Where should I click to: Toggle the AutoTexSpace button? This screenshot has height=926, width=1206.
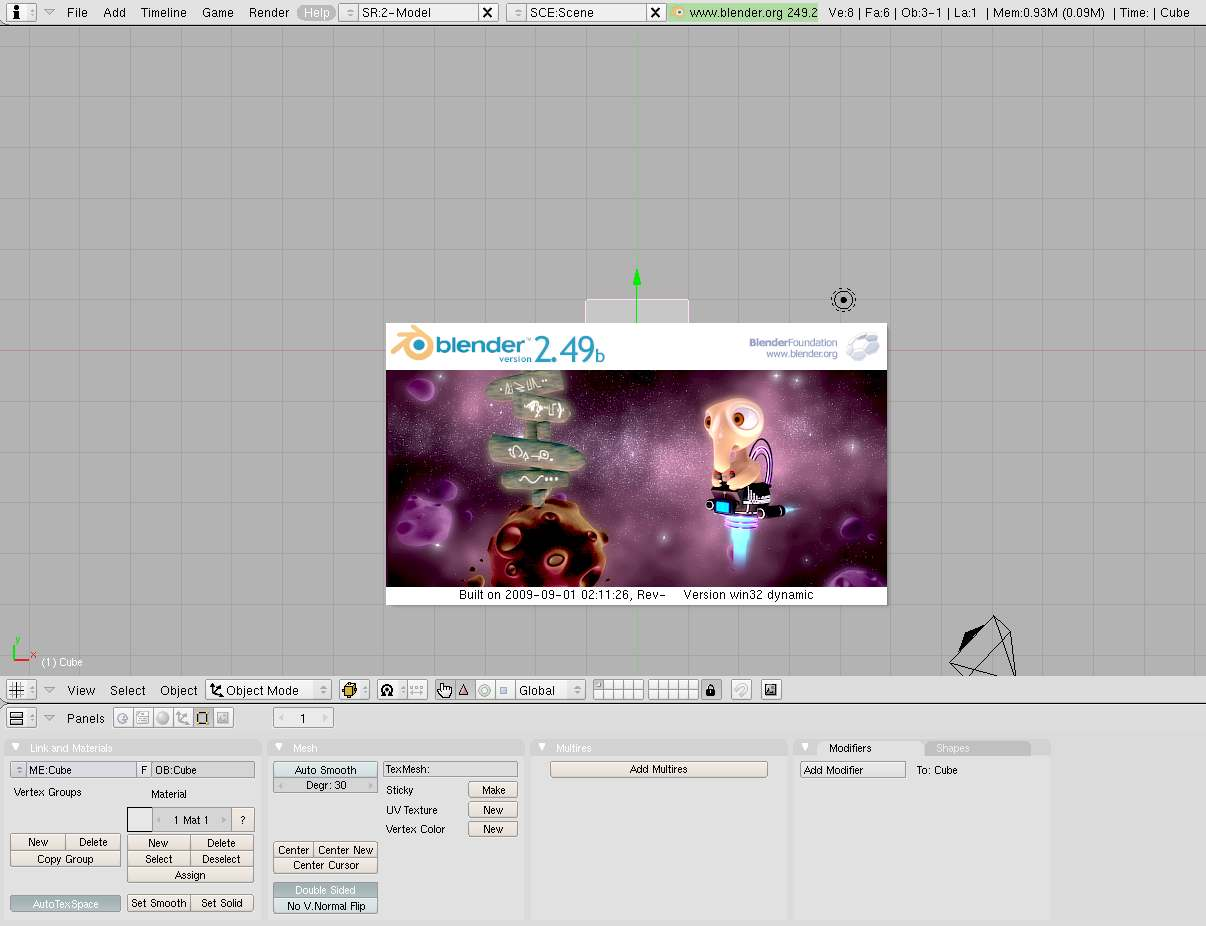coord(66,903)
